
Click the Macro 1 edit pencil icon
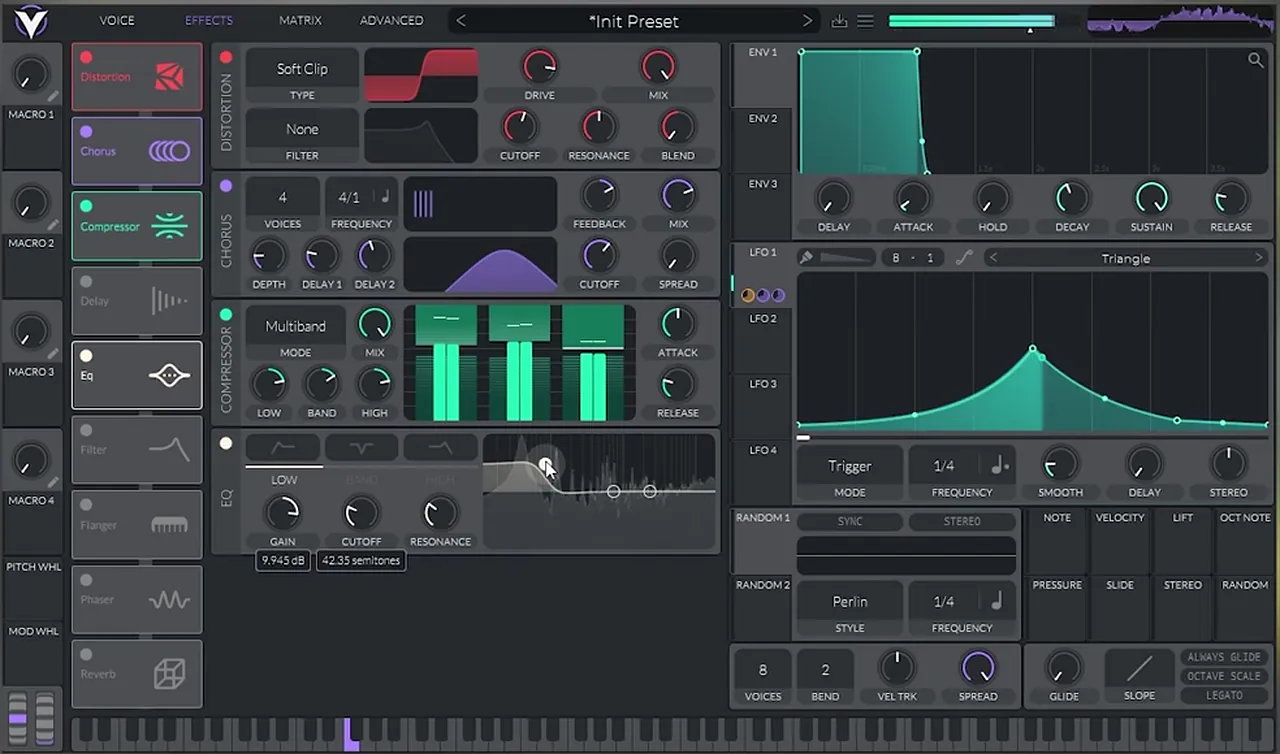click(52, 97)
